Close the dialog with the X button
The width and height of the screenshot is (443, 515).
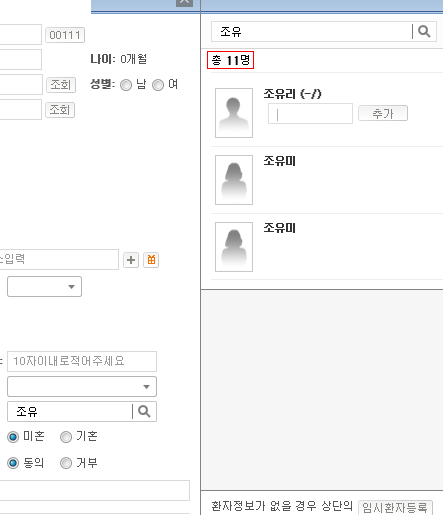184,2
